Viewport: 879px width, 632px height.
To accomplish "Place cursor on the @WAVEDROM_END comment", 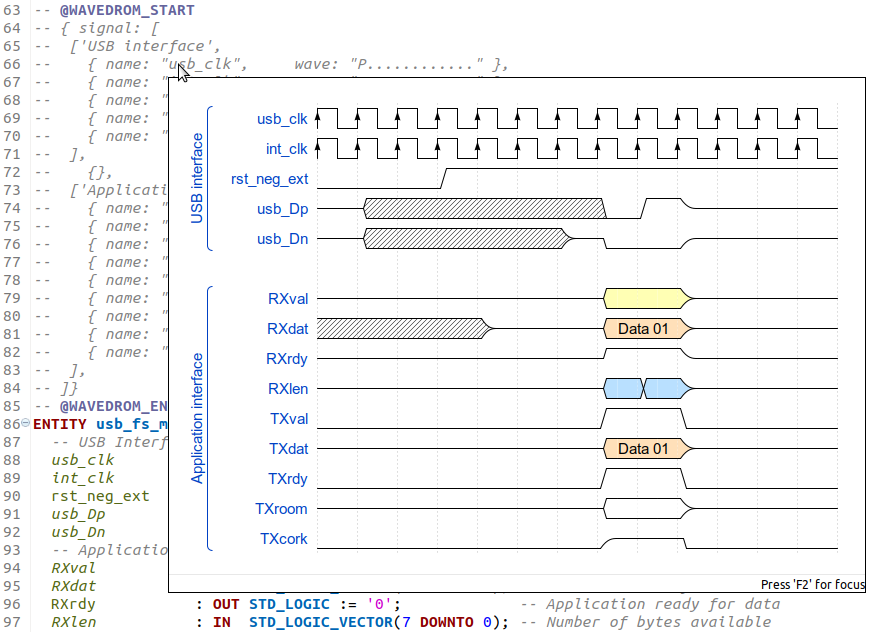I will click(110, 406).
